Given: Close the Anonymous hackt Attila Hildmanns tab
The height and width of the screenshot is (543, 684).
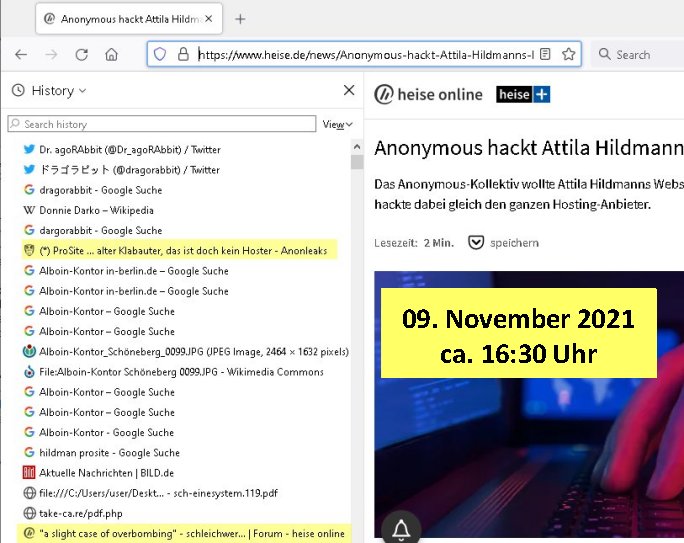Looking at the screenshot, I should coord(209,19).
